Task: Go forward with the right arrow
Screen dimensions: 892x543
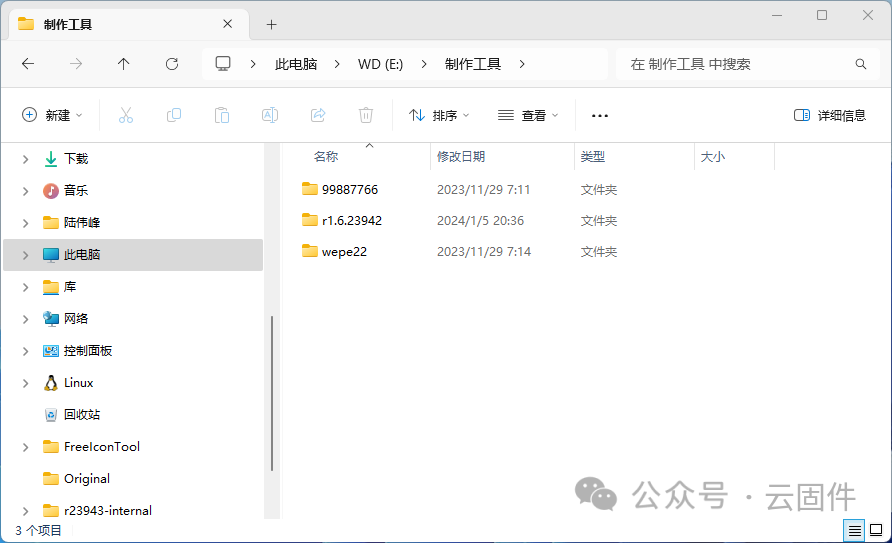Action: pos(76,64)
